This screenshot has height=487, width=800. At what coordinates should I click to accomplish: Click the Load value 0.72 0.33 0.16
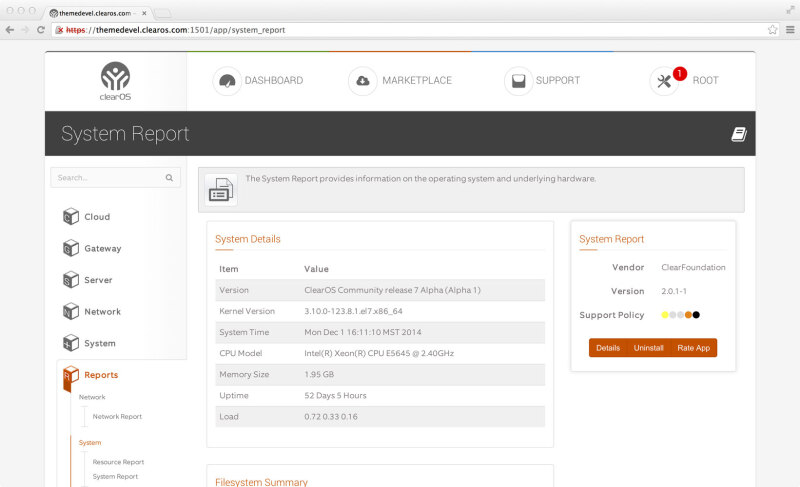coord(331,417)
